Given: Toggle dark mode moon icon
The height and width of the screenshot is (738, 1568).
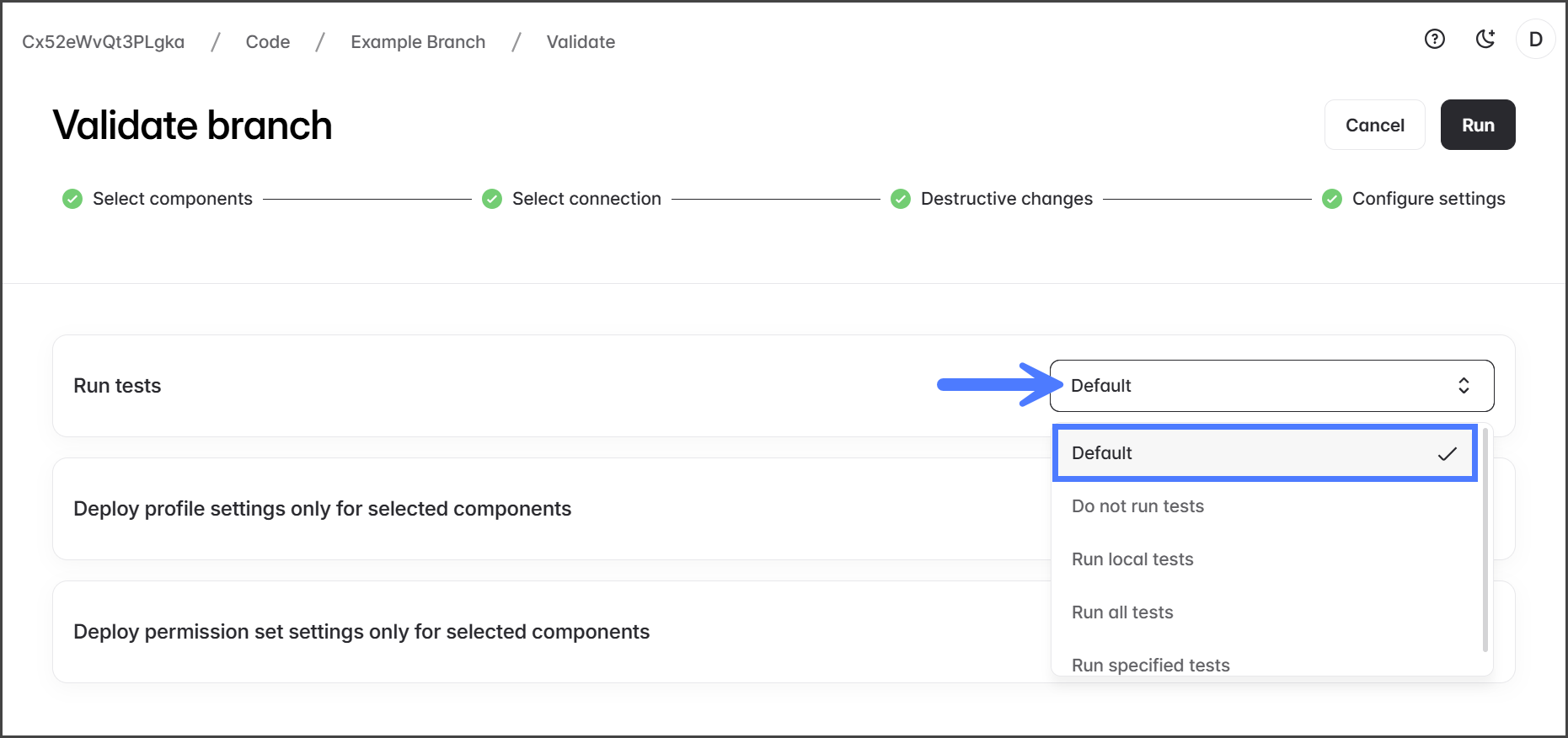Looking at the screenshot, I should pyautogui.click(x=1485, y=40).
